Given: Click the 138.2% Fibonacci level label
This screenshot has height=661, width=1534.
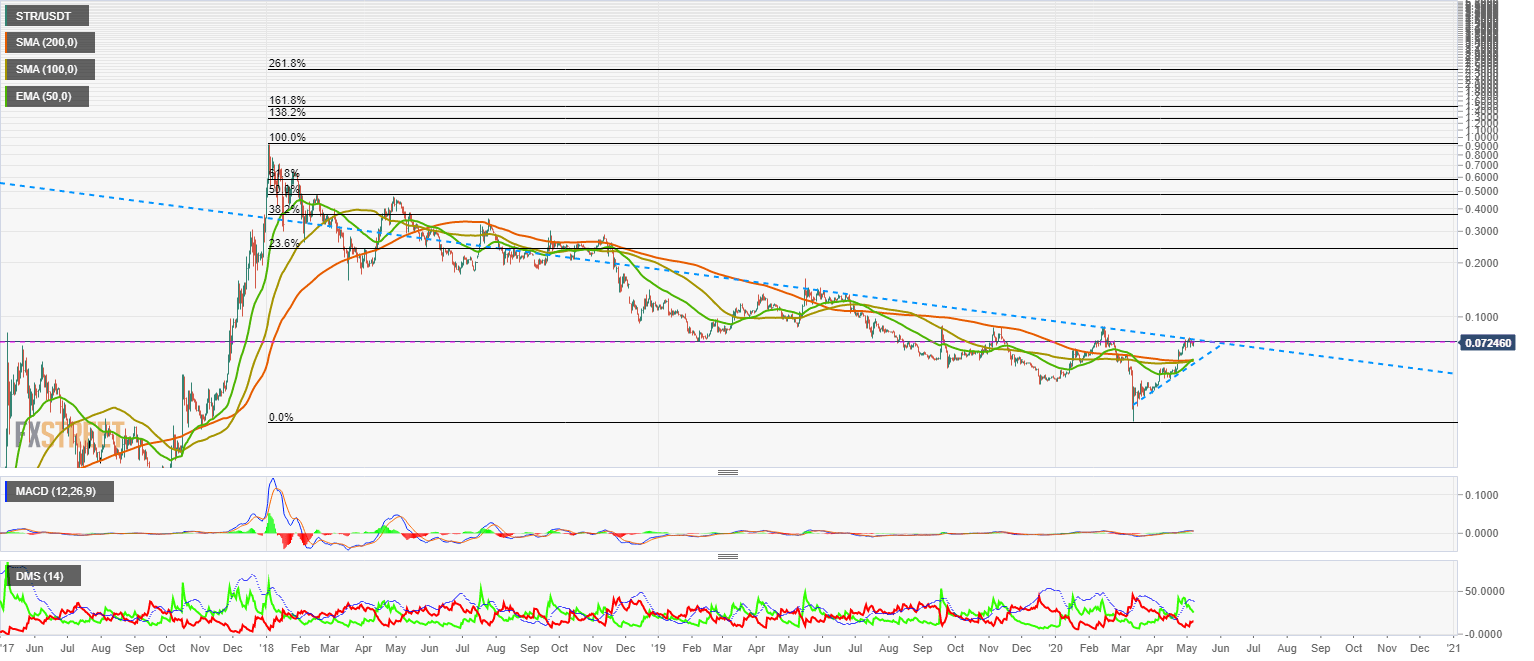Looking at the screenshot, I should tap(287, 114).
